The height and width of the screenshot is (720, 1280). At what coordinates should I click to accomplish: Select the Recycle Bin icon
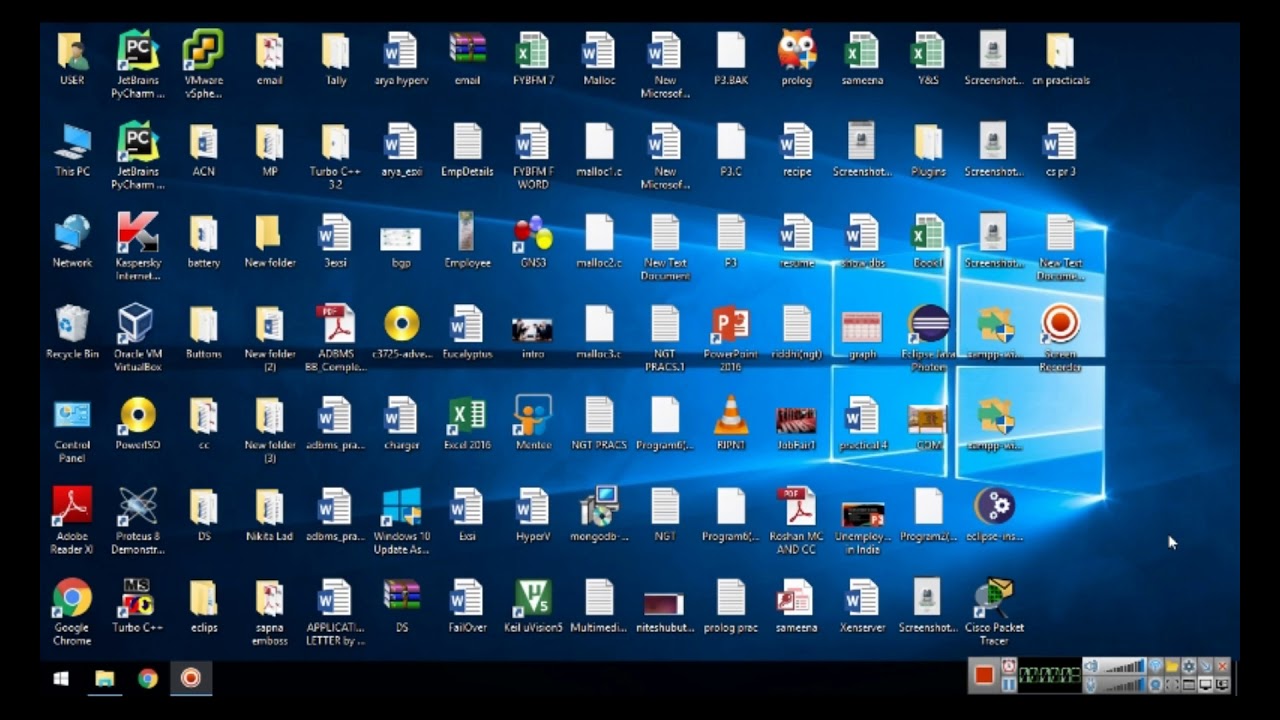[72, 331]
